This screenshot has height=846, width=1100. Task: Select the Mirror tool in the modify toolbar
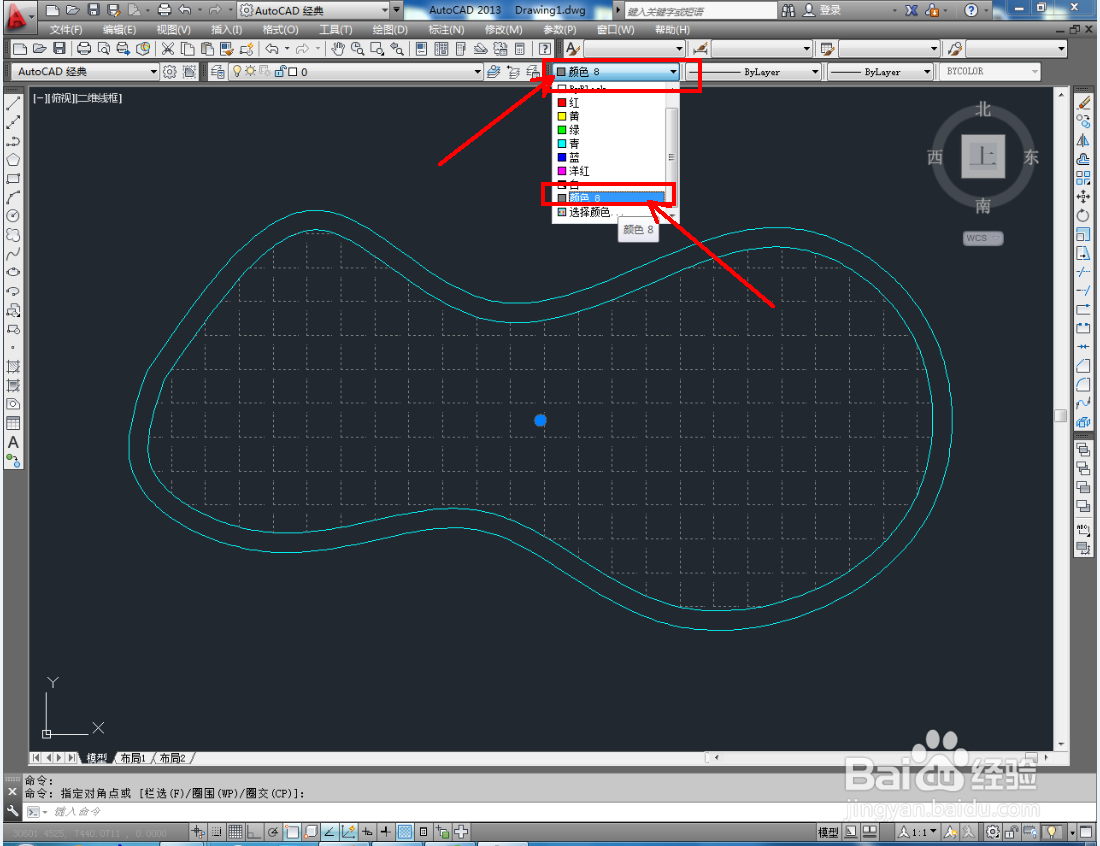pyautogui.click(x=1084, y=141)
